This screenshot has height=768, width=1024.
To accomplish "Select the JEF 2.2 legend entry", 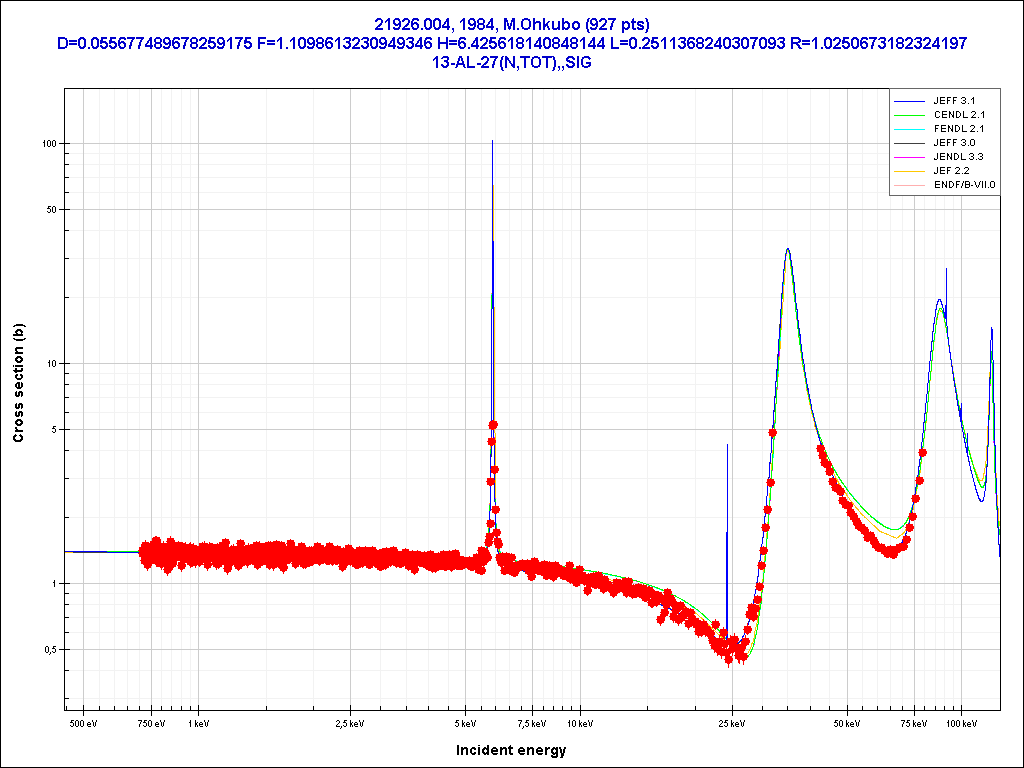I will (951, 171).
